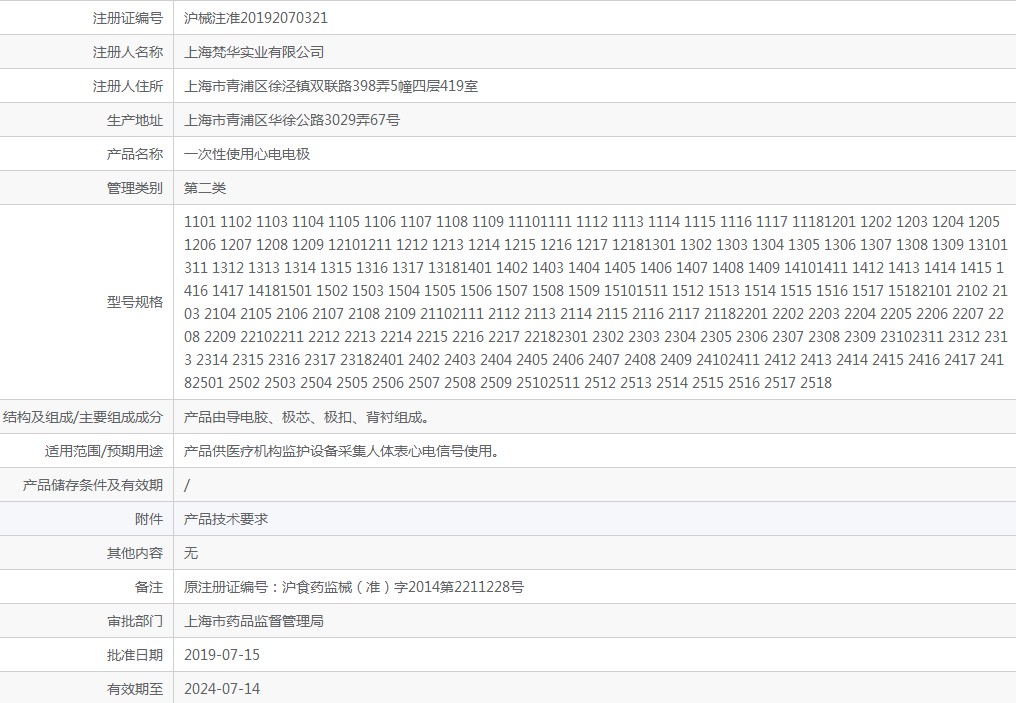Click composition text 产品由导电胶、极芯、极扣、背衬组成。

[x=307, y=417]
